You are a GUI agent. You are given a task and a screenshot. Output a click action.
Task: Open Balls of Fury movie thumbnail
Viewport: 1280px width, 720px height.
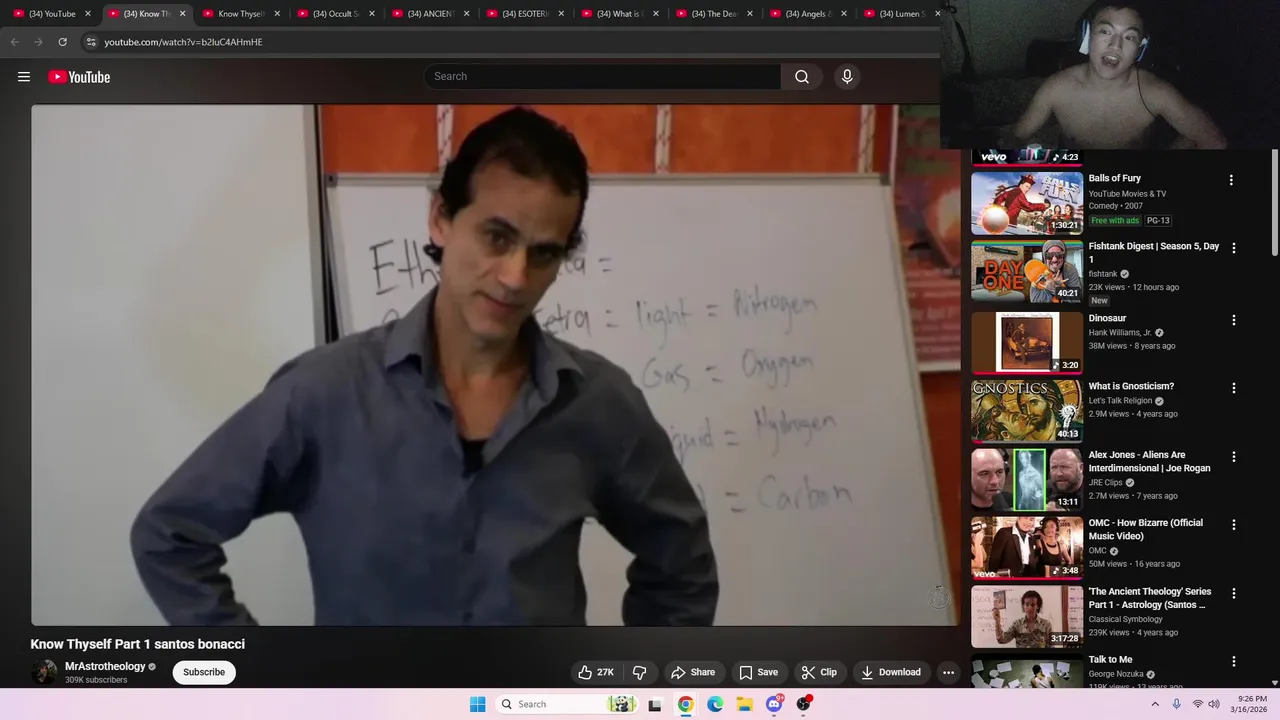pyautogui.click(x=1027, y=203)
